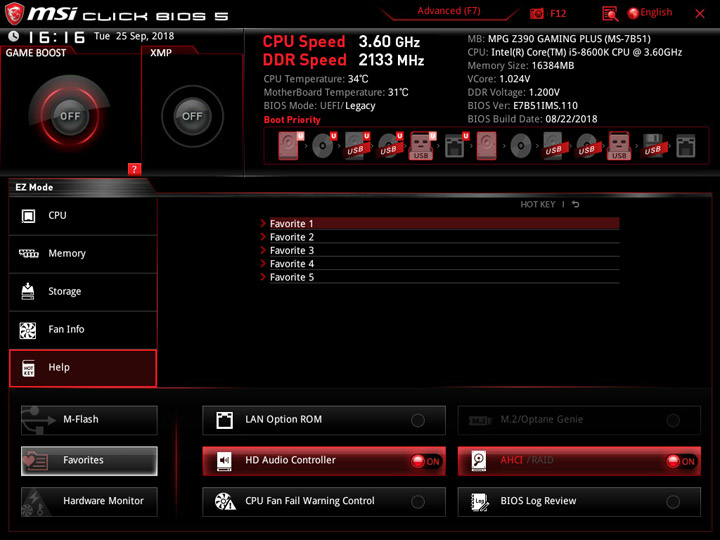Click the HOT KEY label
Image resolution: width=720 pixels, height=540 pixels.
tap(537, 204)
